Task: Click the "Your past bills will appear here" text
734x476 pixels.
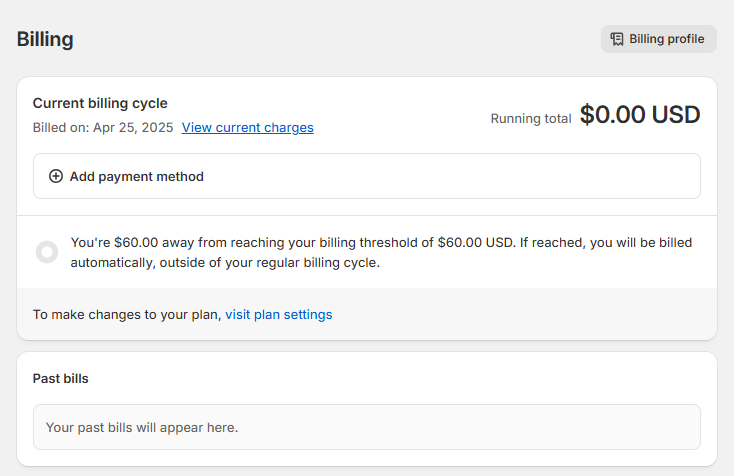Action: [142, 428]
